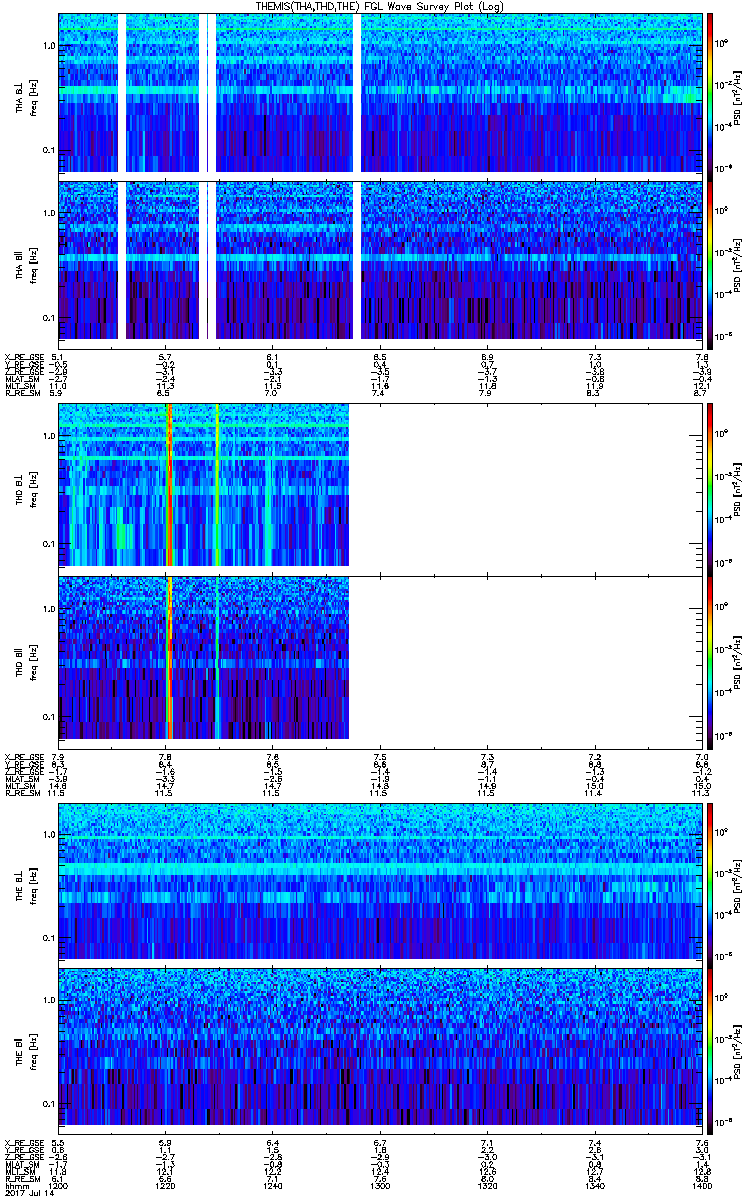This screenshot has width=750, height=1200.
Task: Click the '1200' time tick label
Action: 60,1187
